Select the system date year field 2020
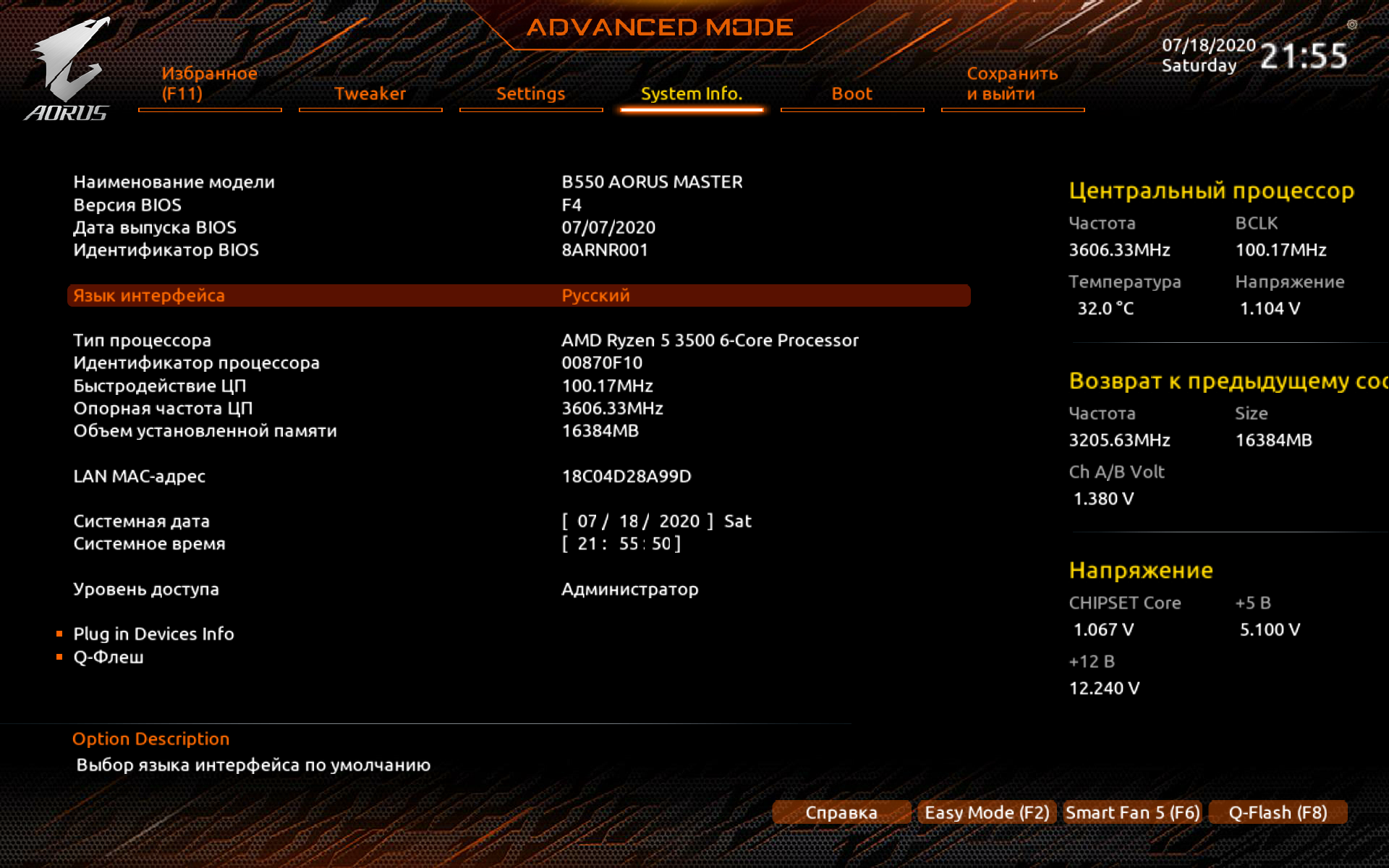 click(679, 522)
